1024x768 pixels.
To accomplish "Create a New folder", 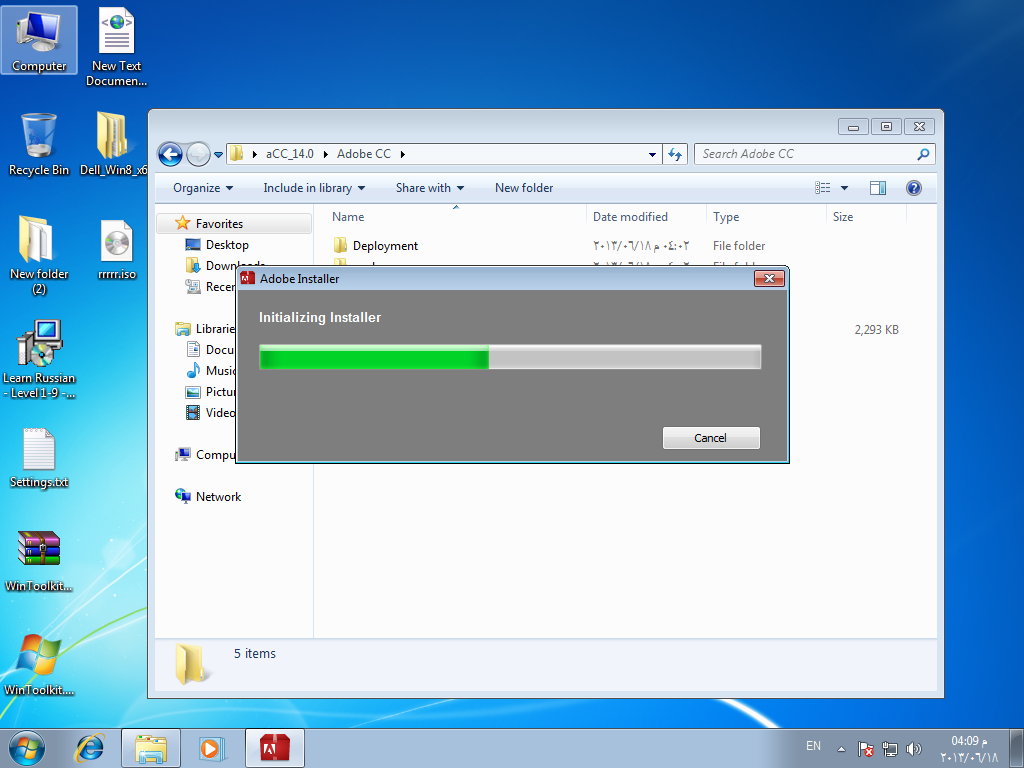I will click(x=524, y=188).
